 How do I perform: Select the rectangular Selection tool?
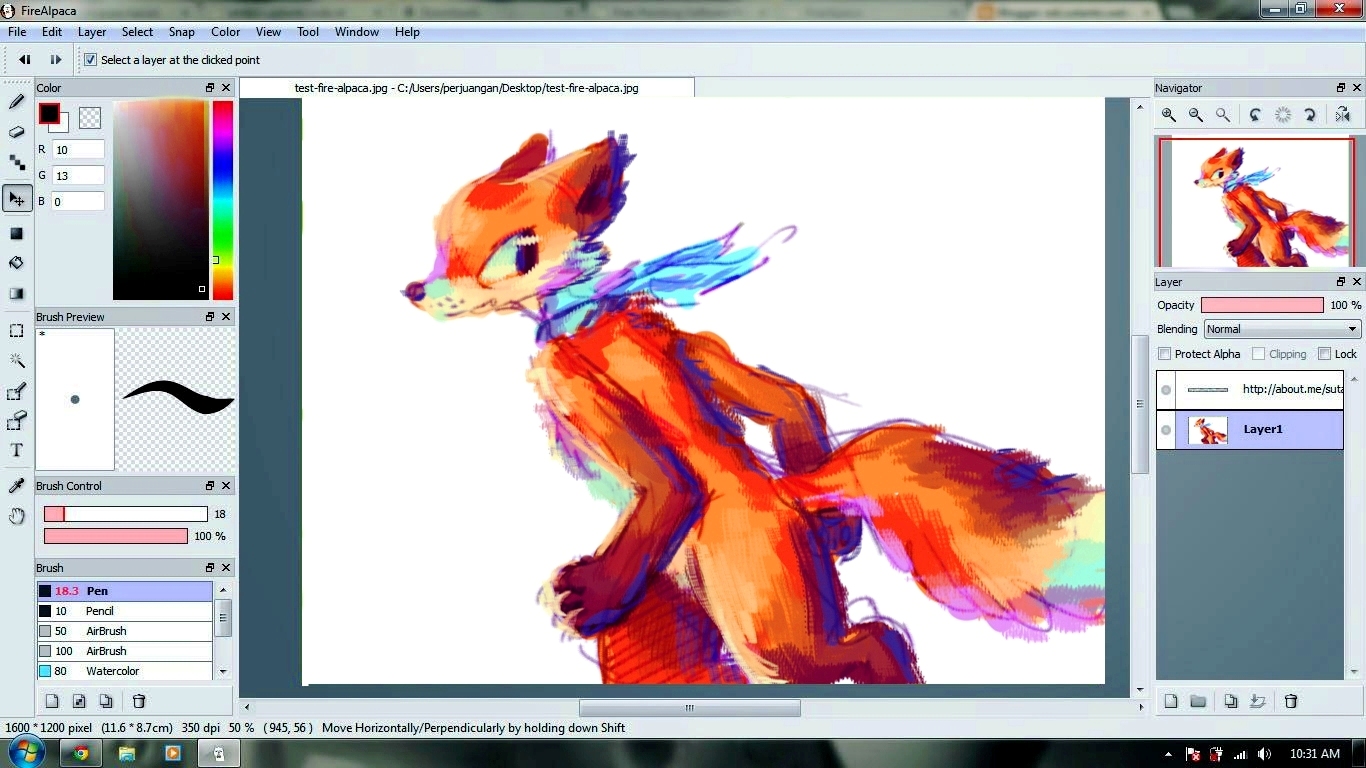[x=17, y=331]
